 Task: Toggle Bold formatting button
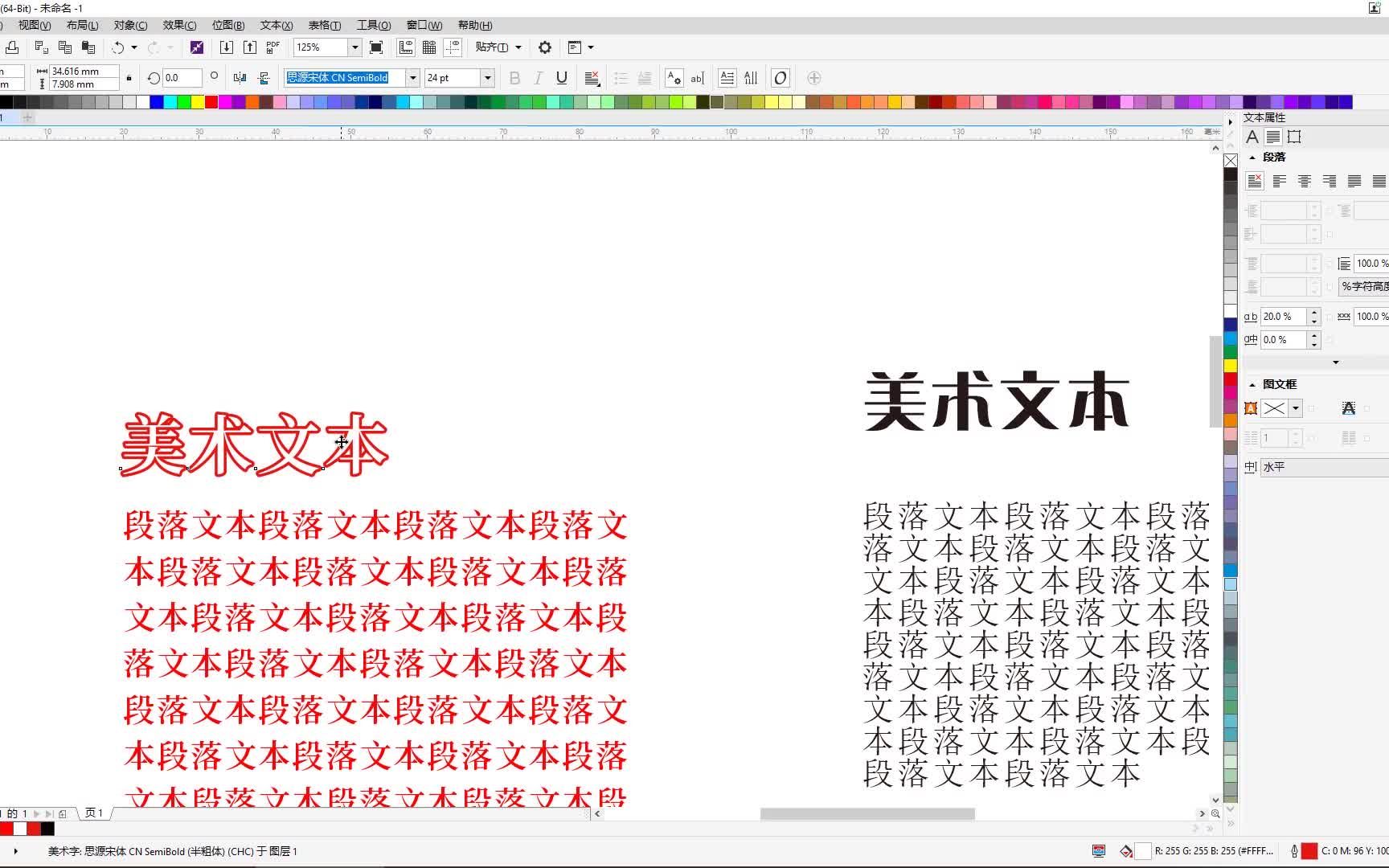(x=515, y=78)
